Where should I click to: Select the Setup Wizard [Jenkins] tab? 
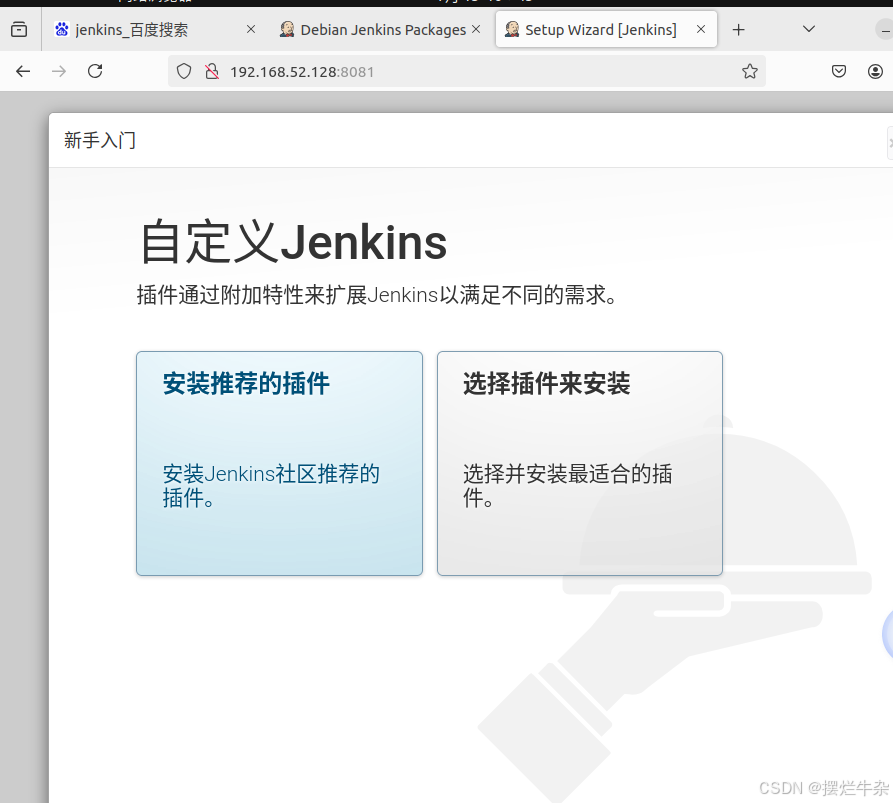point(607,30)
